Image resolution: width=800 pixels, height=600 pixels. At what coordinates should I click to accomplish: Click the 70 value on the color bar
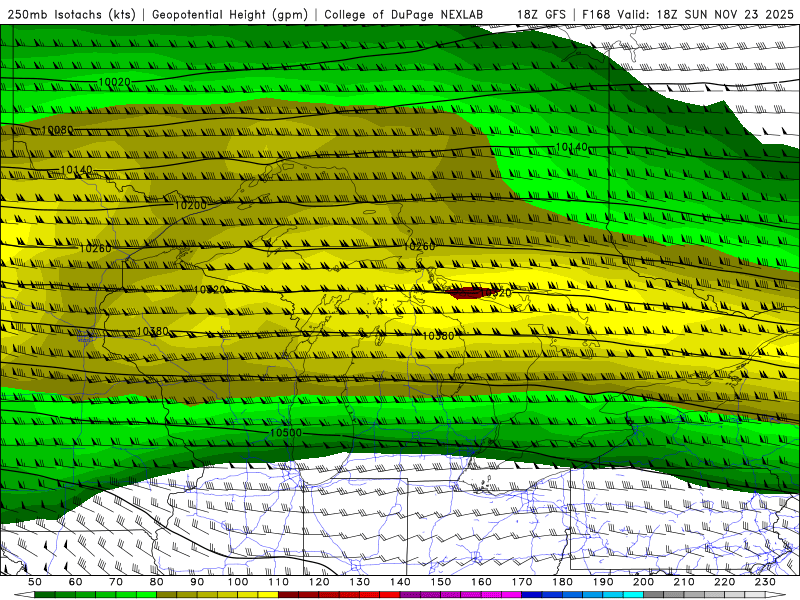(116, 582)
